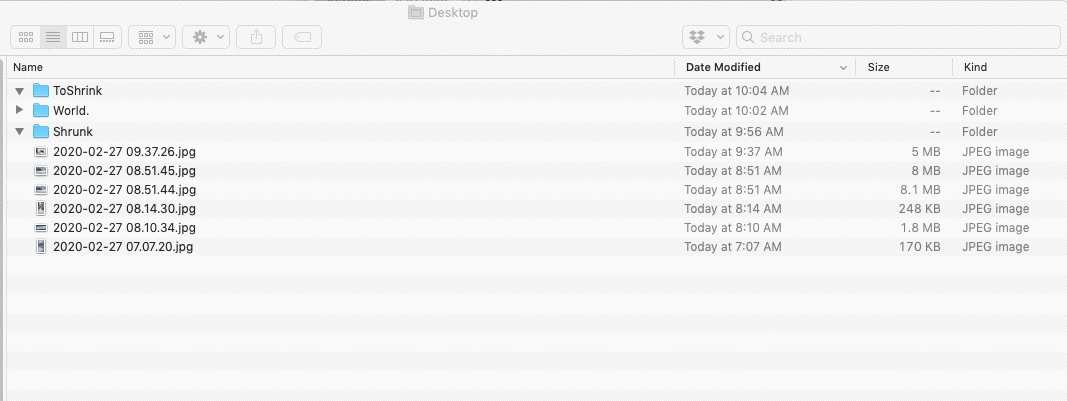This screenshot has width=1067, height=401.
Task: Switch to icon view
Action: click(x=26, y=37)
